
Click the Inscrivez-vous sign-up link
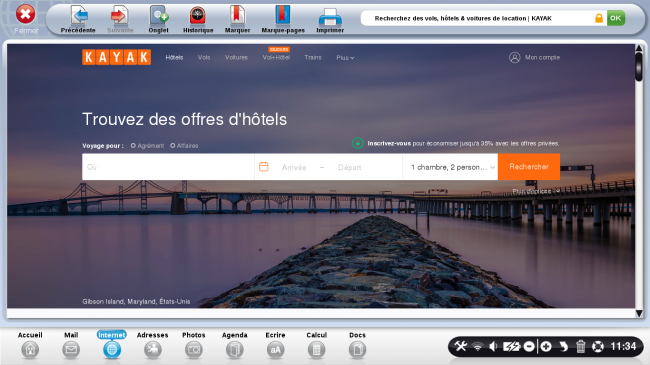(389, 144)
